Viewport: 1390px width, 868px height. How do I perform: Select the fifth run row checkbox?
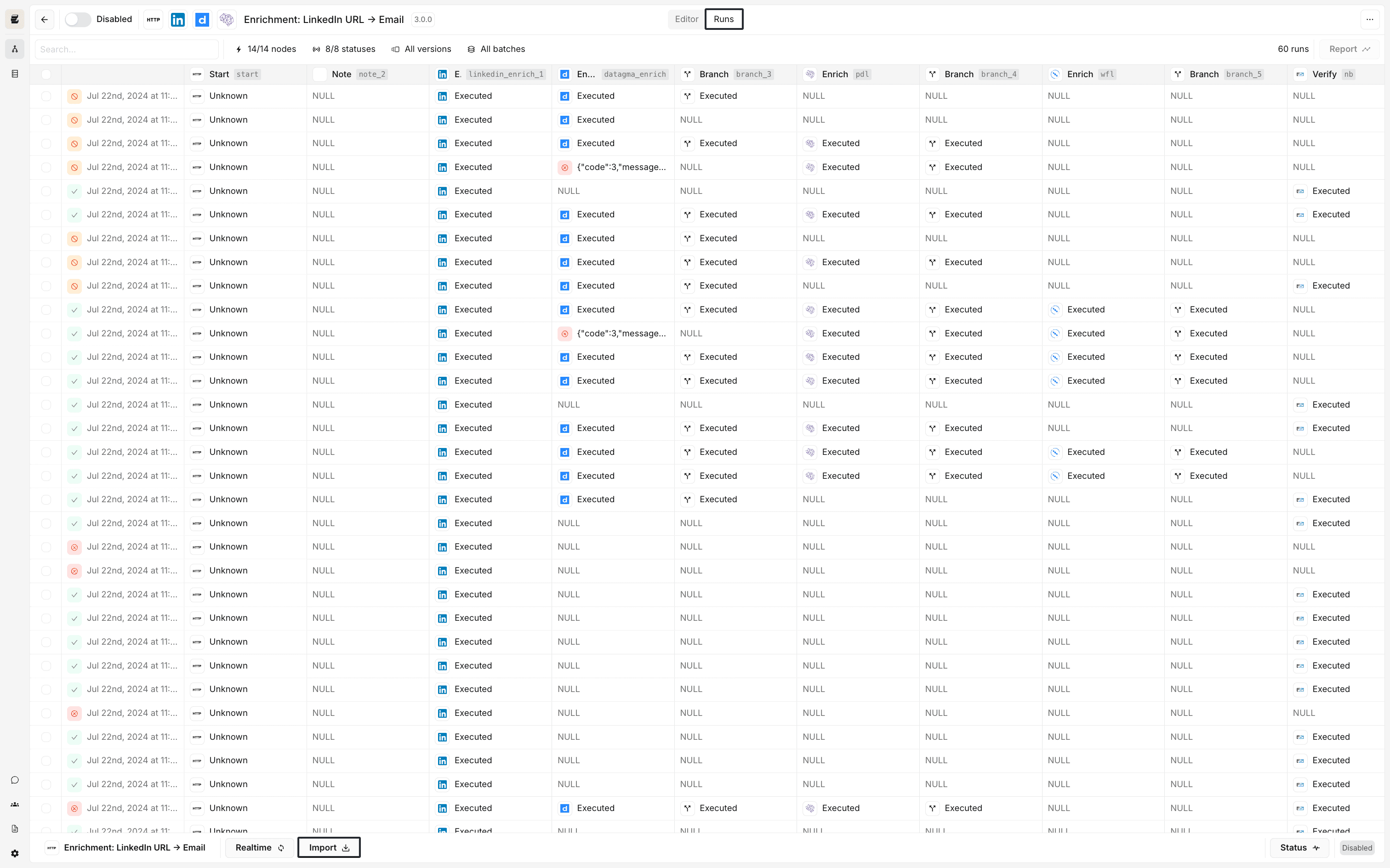(x=46, y=191)
